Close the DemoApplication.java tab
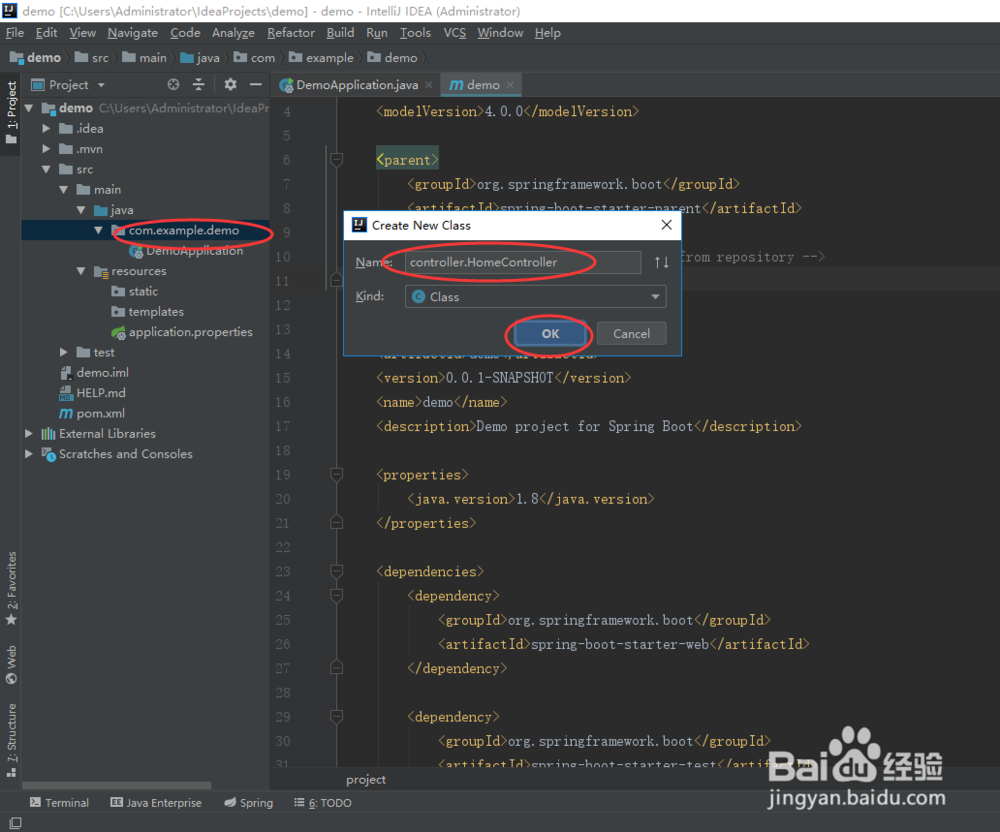The width and height of the screenshot is (1000, 832). [x=429, y=85]
